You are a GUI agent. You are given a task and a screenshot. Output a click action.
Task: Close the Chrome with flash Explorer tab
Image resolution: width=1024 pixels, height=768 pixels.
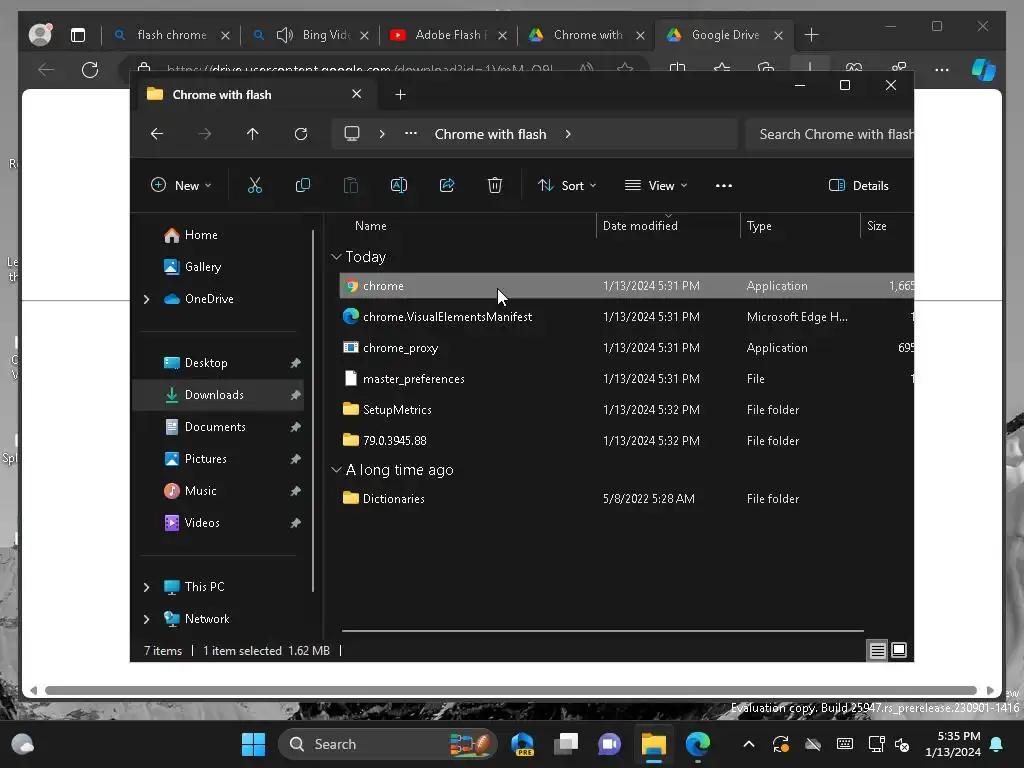tap(357, 94)
